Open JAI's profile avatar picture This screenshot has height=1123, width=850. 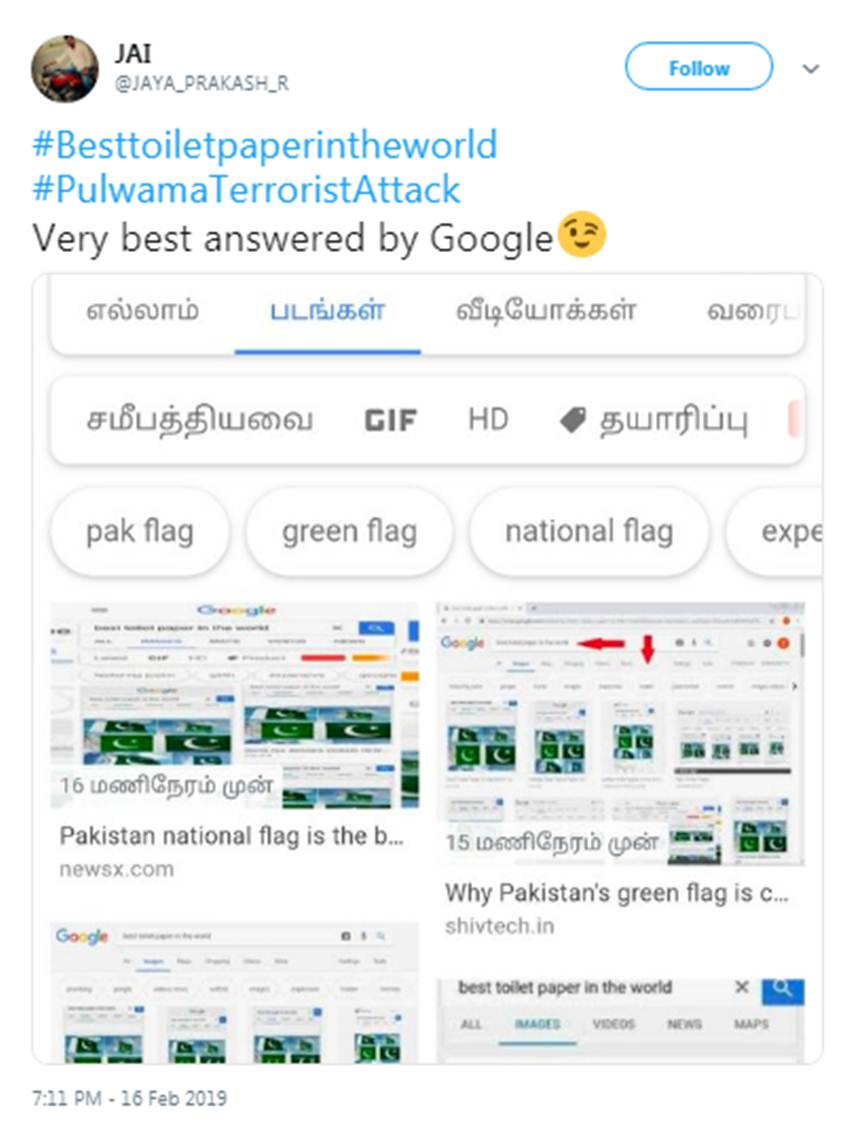pyautogui.click(x=64, y=69)
